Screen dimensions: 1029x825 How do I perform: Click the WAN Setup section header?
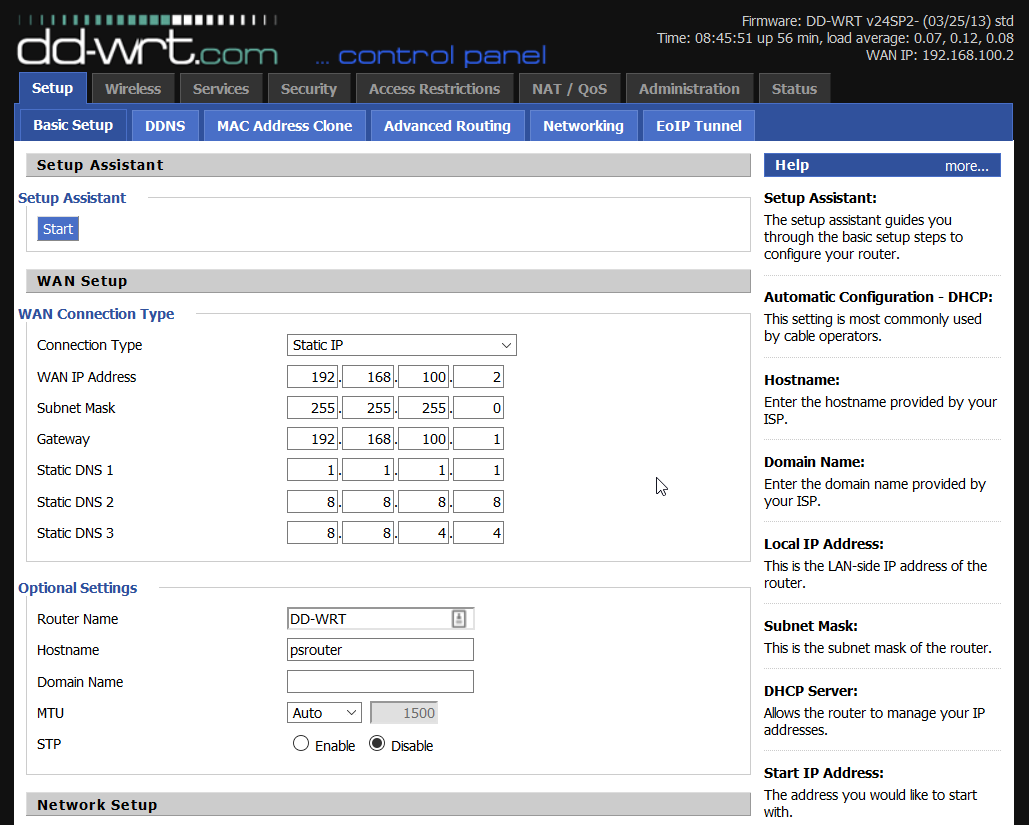[x=388, y=281]
